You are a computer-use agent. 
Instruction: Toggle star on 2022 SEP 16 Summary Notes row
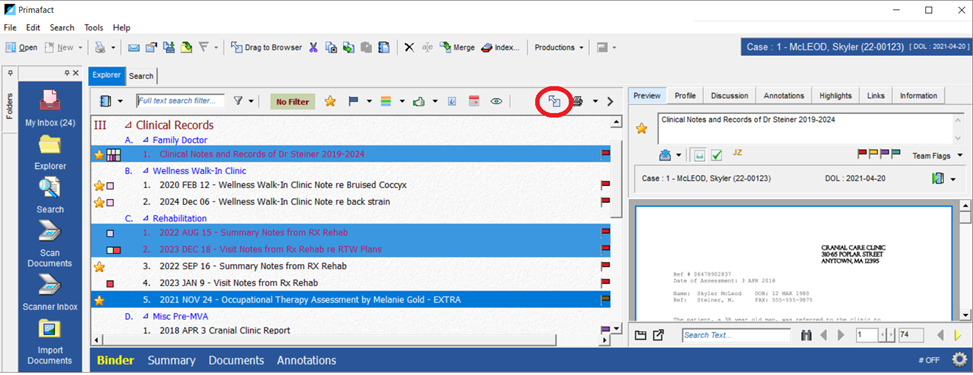[x=99, y=266]
